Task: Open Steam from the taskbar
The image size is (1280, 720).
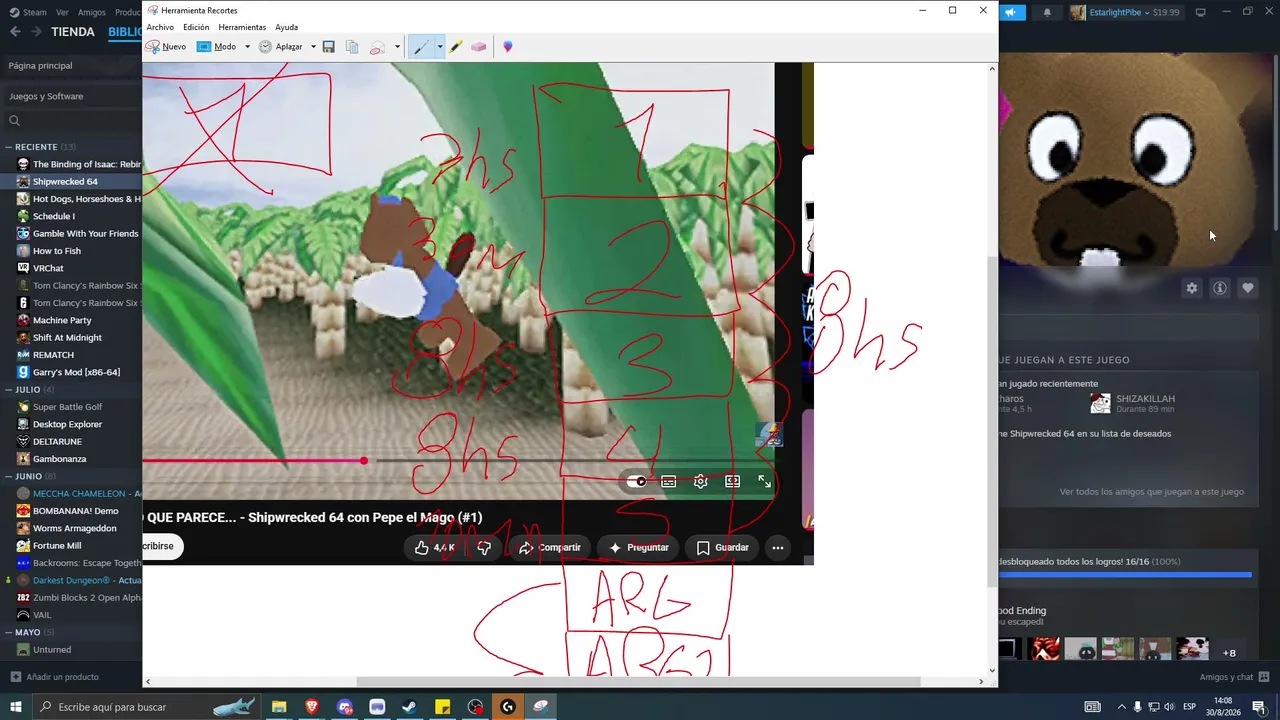Action: tap(409, 707)
